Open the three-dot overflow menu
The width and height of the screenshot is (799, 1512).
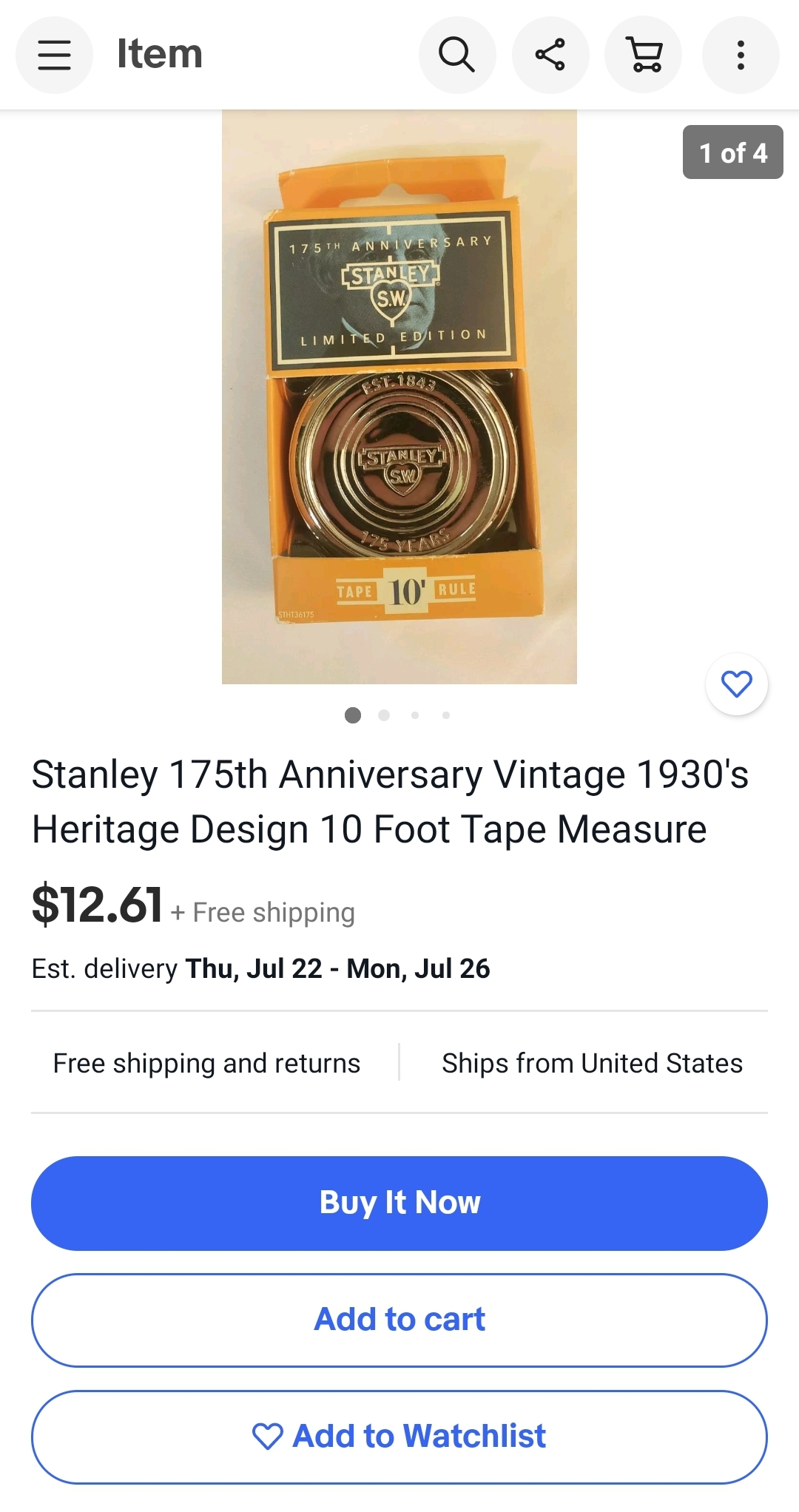point(741,55)
